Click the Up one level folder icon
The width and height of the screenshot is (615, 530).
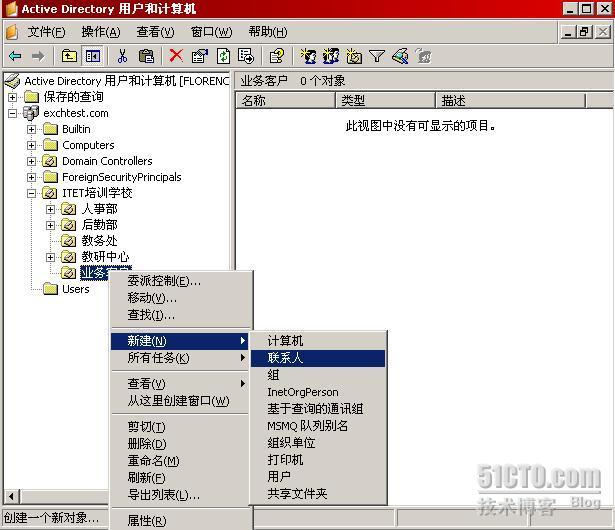point(69,56)
